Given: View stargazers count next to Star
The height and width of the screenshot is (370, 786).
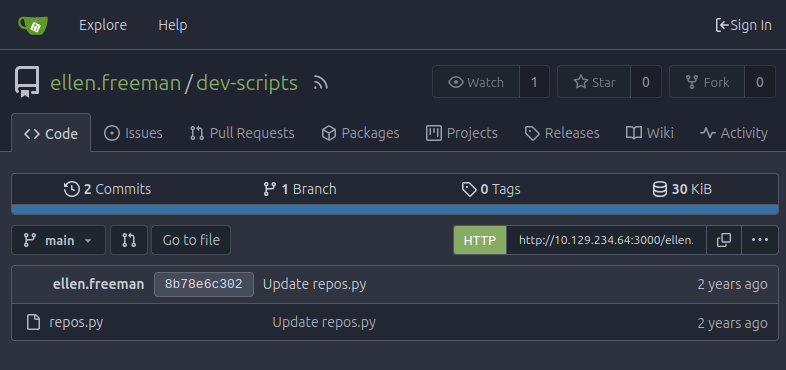Looking at the screenshot, I should coord(646,82).
